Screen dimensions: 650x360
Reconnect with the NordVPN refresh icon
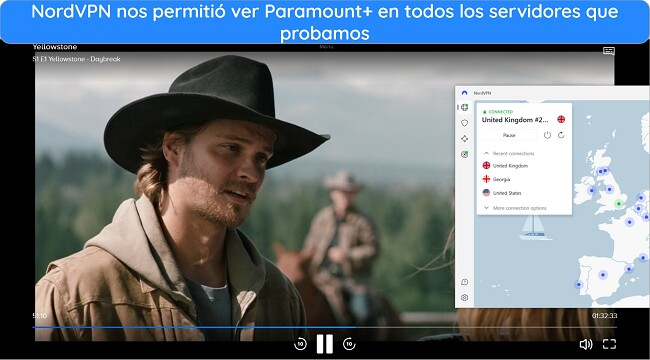[x=561, y=135]
